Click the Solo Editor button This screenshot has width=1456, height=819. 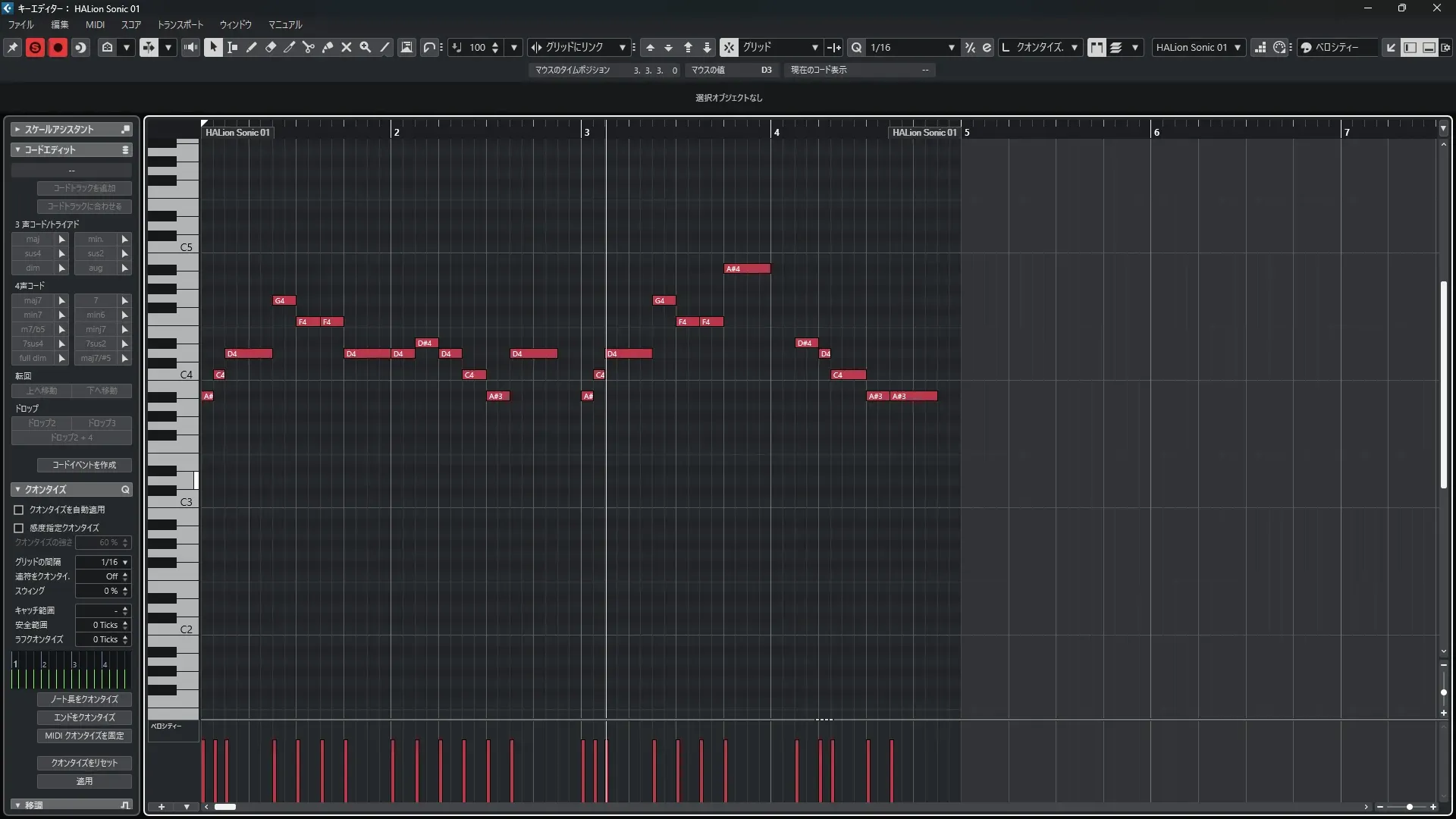click(x=35, y=47)
